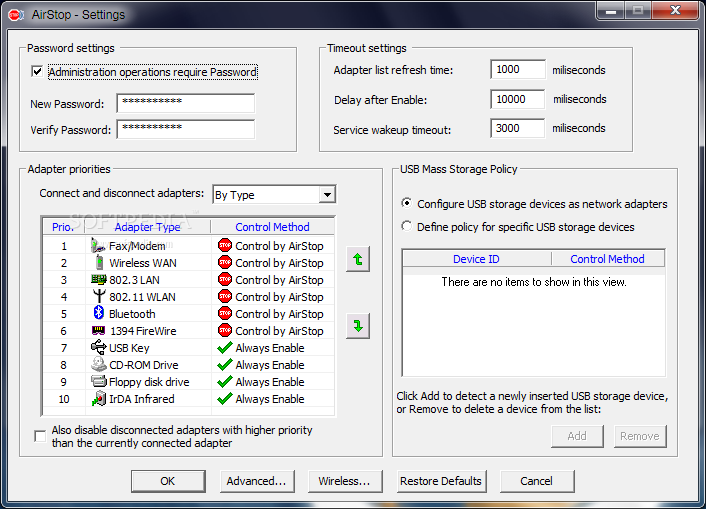Click the disabled Add USB device button
The image size is (706, 509).
pyautogui.click(x=577, y=436)
